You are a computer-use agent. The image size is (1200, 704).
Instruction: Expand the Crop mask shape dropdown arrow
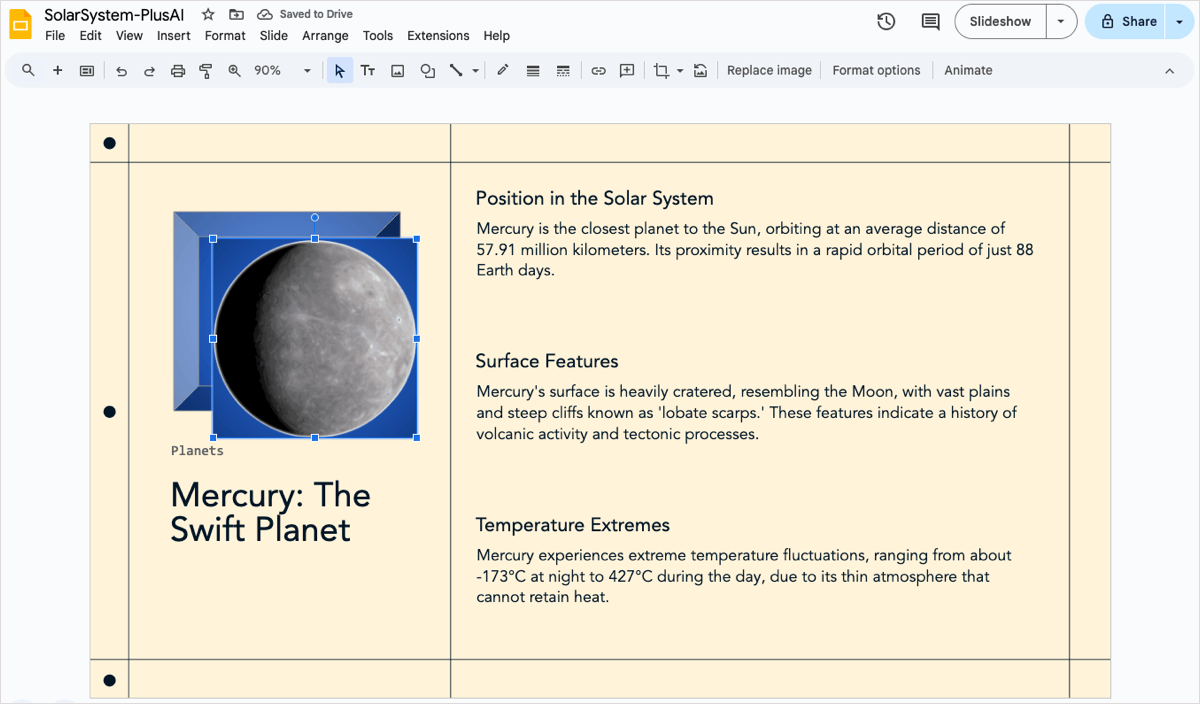(680, 71)
